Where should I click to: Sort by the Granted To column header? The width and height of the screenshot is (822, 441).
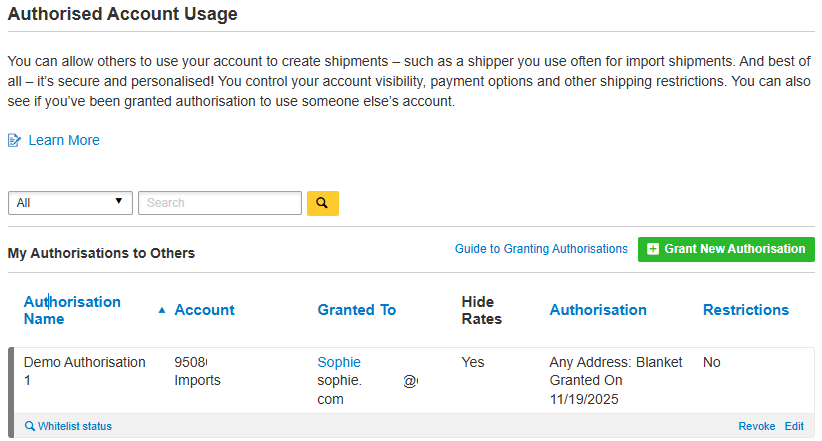pyautogui.click(x=357, y=310)
